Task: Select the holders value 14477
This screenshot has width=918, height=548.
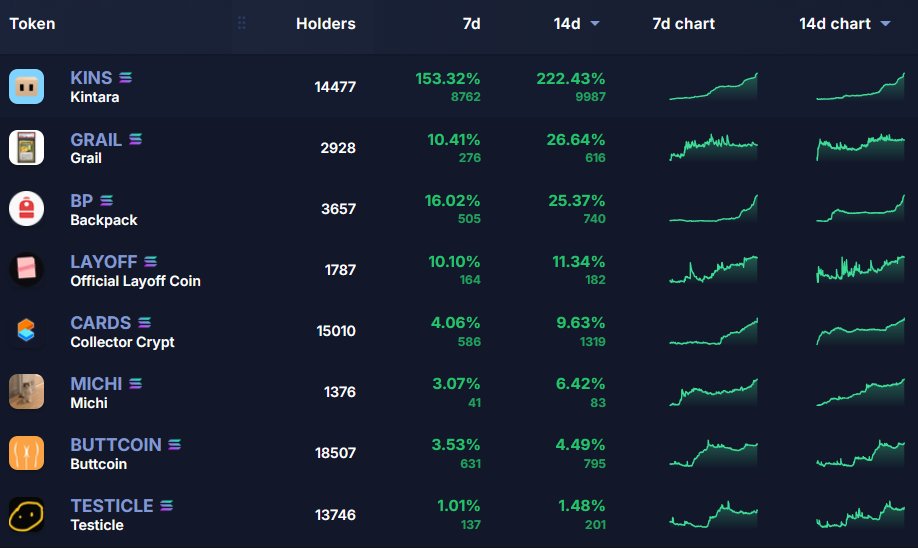Action: [x=335, y=87]
